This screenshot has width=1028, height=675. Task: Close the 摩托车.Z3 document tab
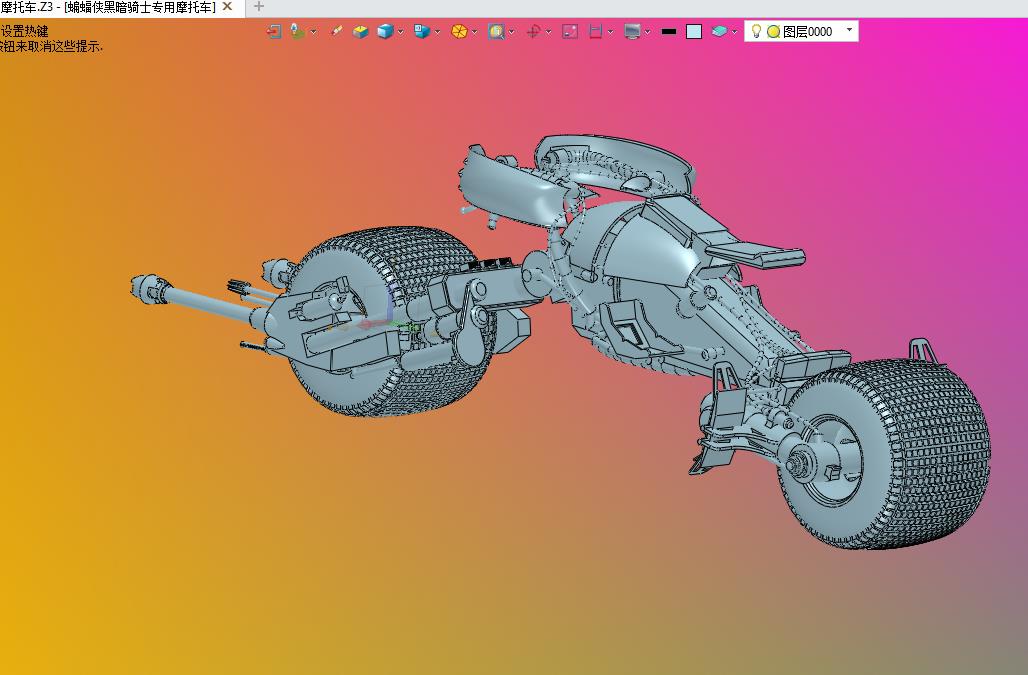coord(227,7)
